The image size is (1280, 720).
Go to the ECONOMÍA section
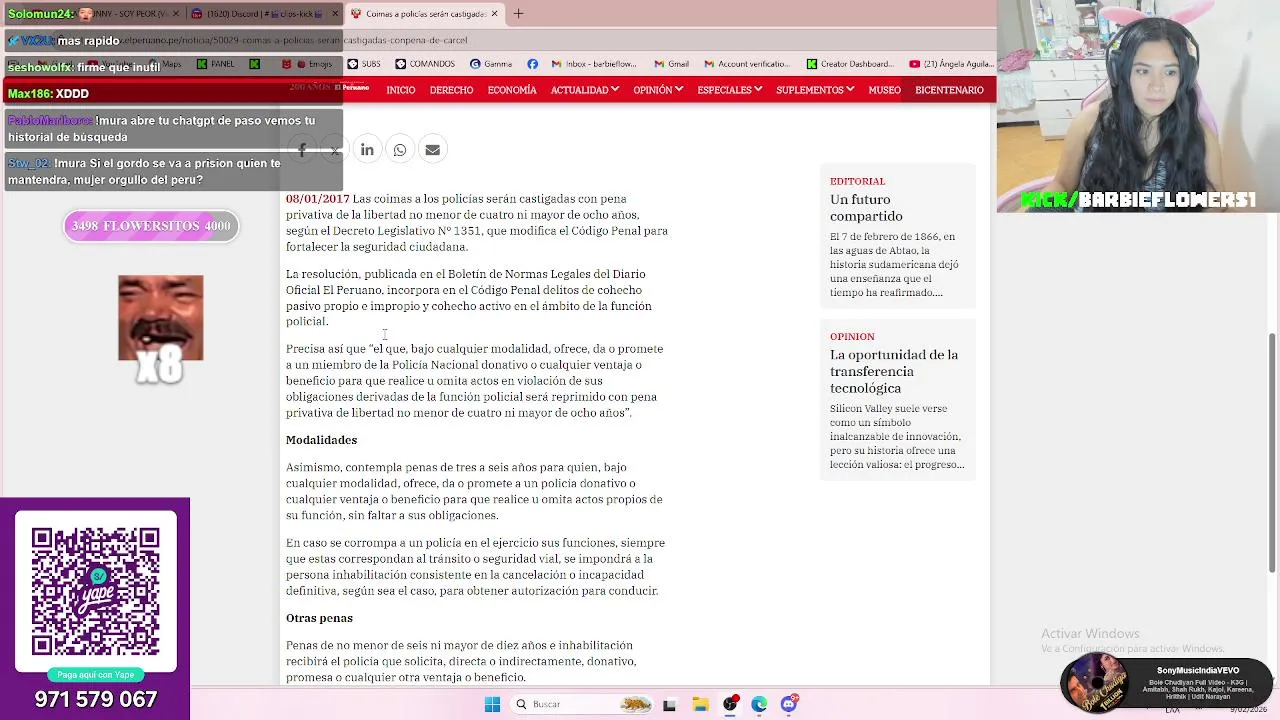(x=512, y=90)
